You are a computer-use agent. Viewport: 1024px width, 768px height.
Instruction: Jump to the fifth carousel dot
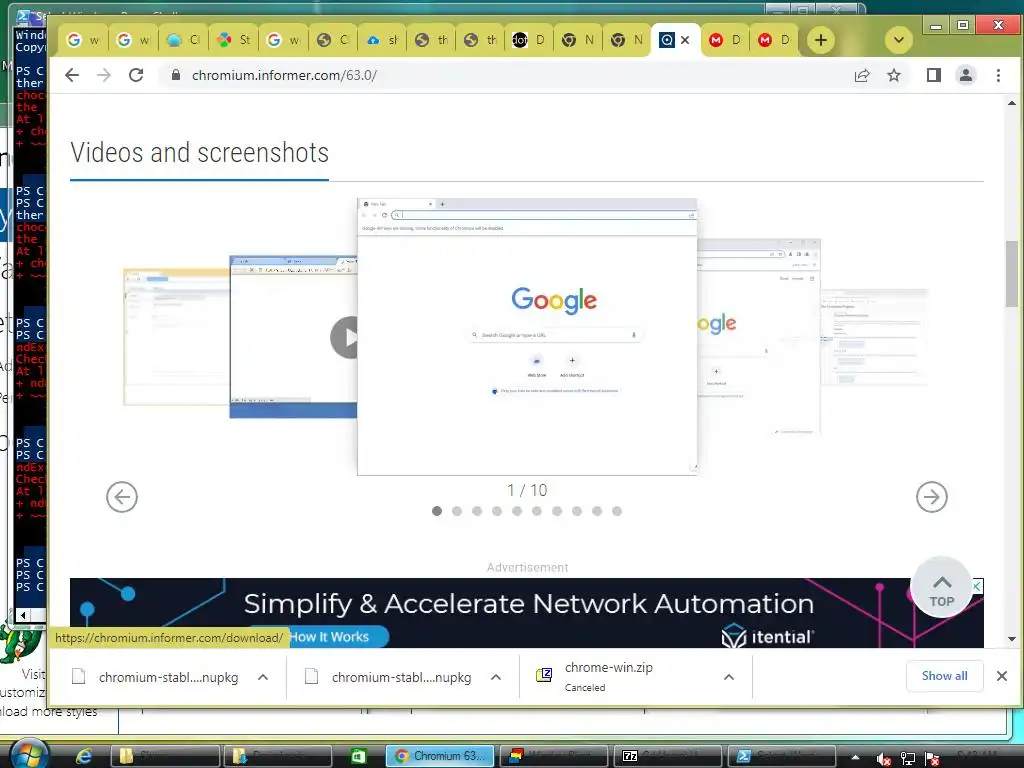point(517,511)
